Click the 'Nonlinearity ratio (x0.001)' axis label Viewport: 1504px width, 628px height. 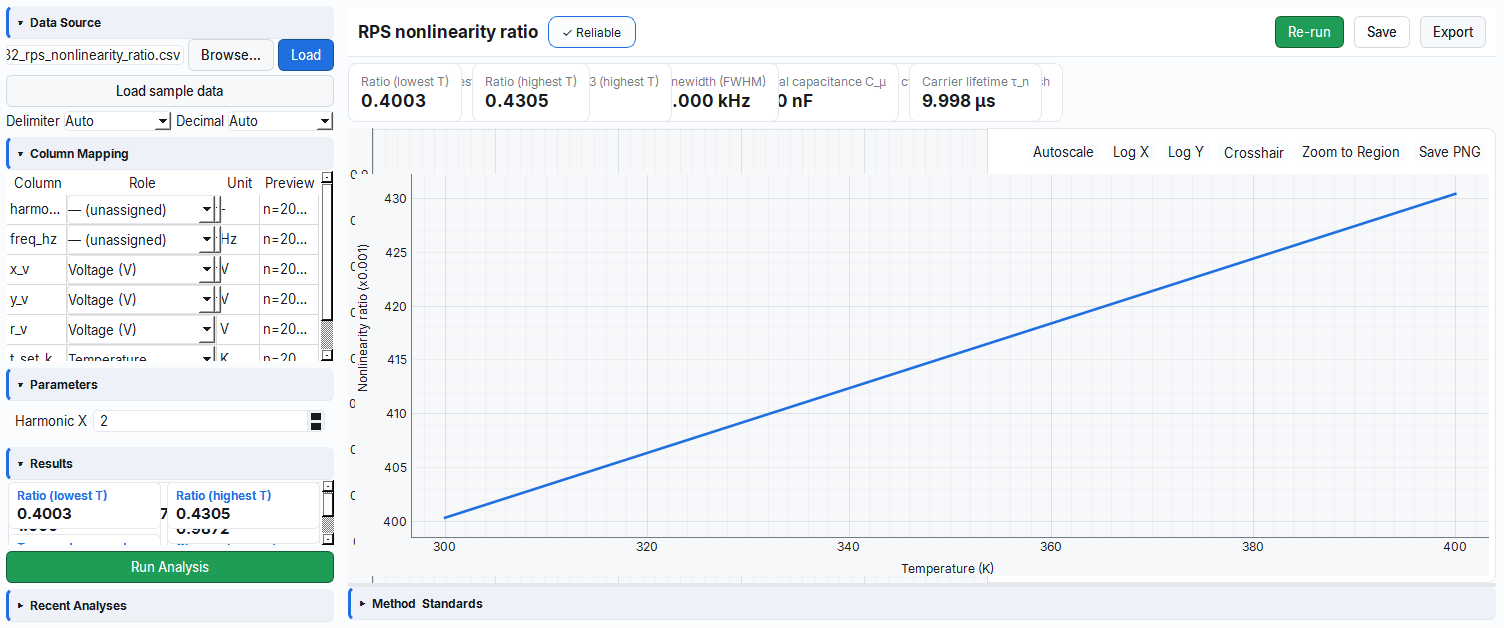tap(364, 316)
